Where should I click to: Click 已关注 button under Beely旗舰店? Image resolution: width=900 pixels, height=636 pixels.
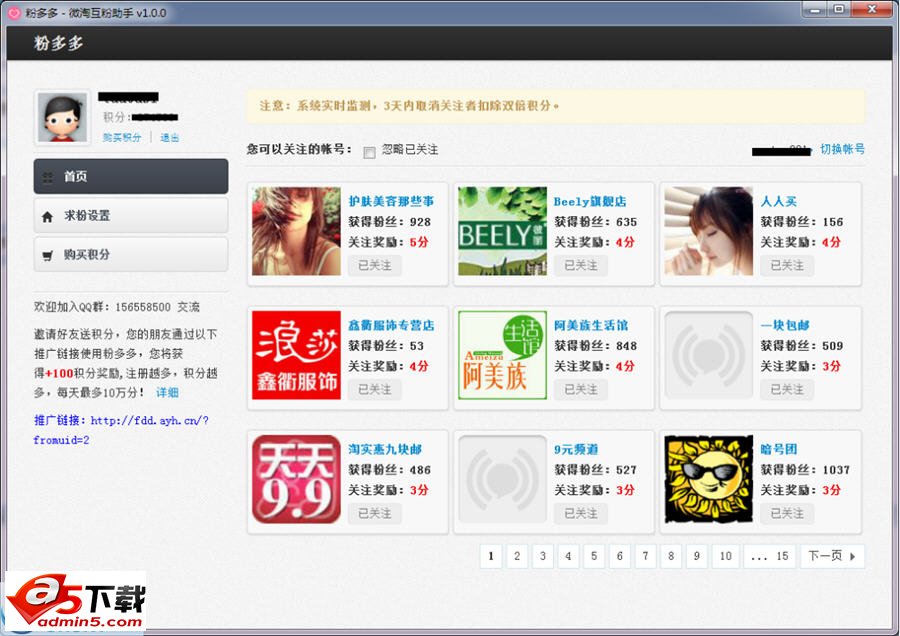(580, 265)
